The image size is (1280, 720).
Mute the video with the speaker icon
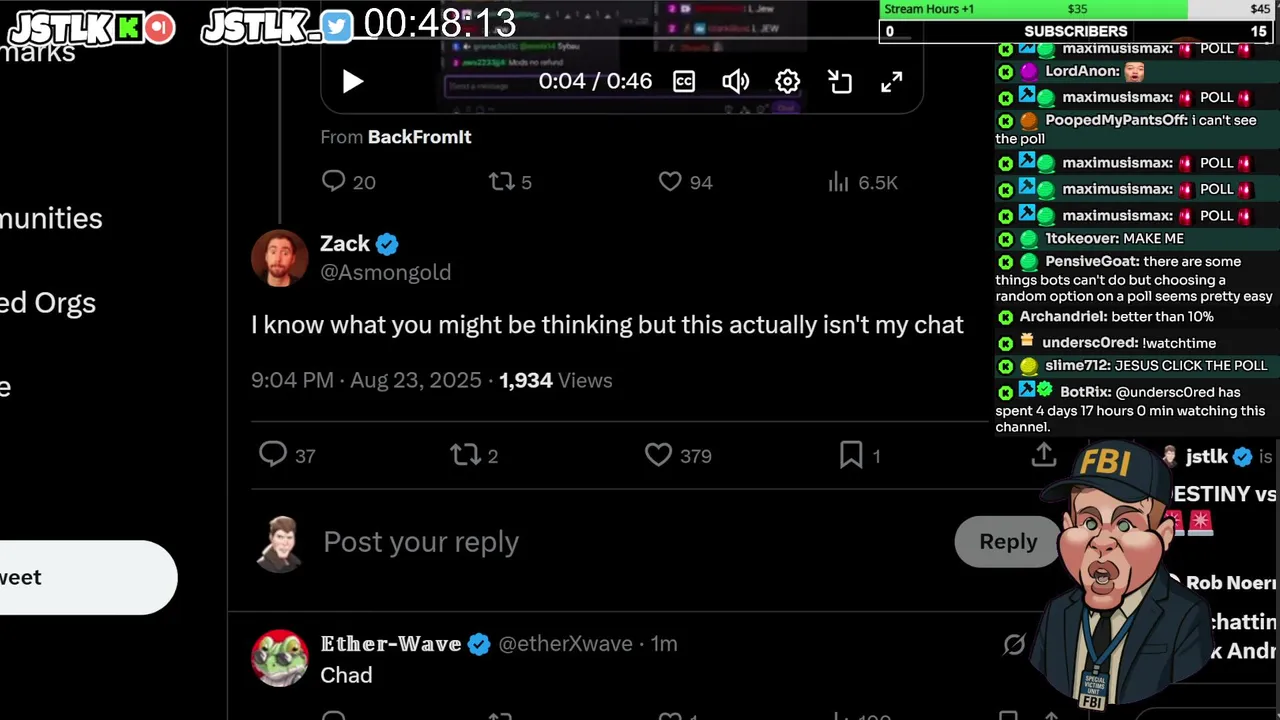(736, 82)
